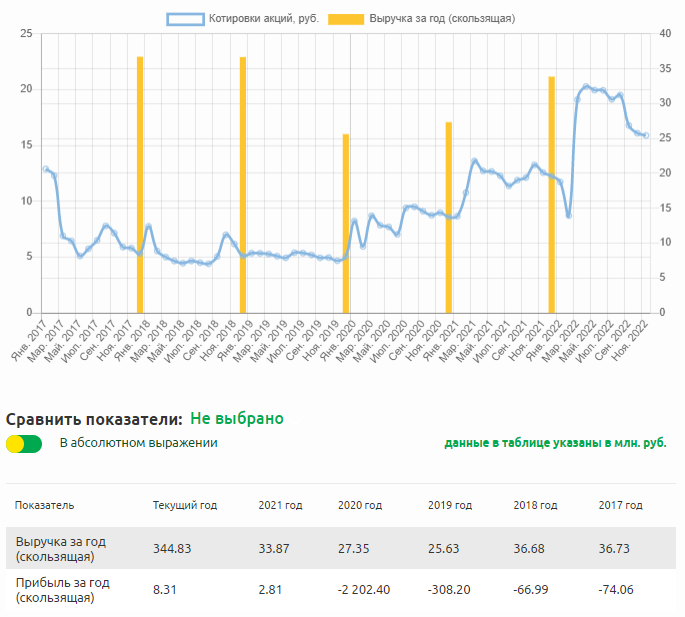Click the 'Текущий год' column header

coord(184,505)
